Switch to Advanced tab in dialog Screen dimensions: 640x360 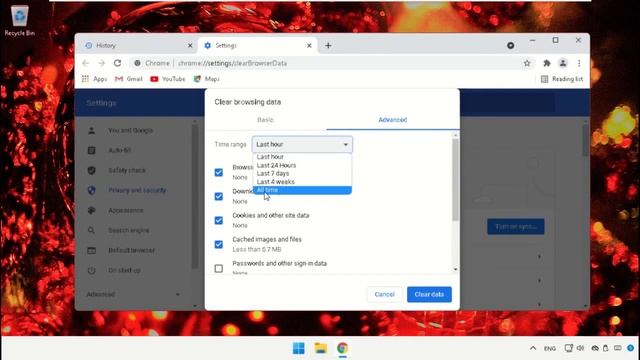[393, 120]
